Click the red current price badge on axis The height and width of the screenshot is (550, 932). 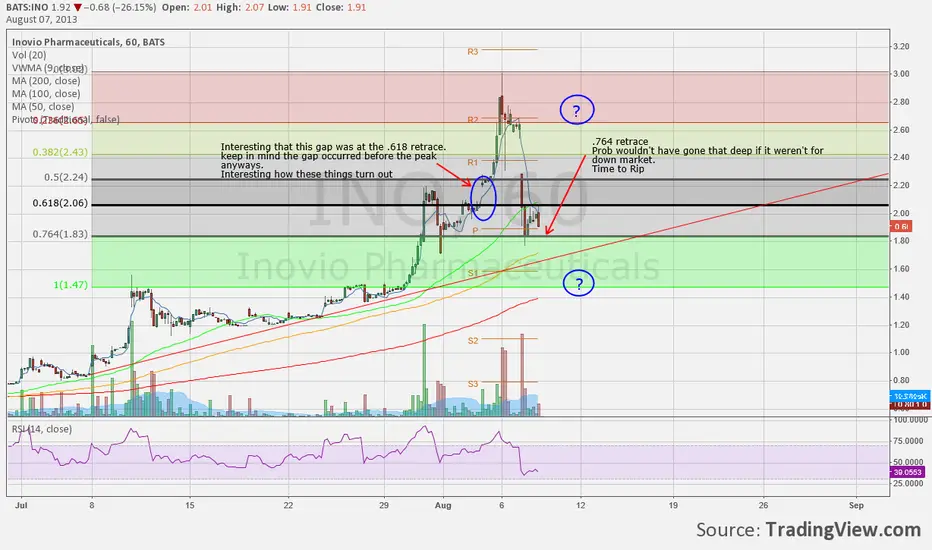point(900,227)
